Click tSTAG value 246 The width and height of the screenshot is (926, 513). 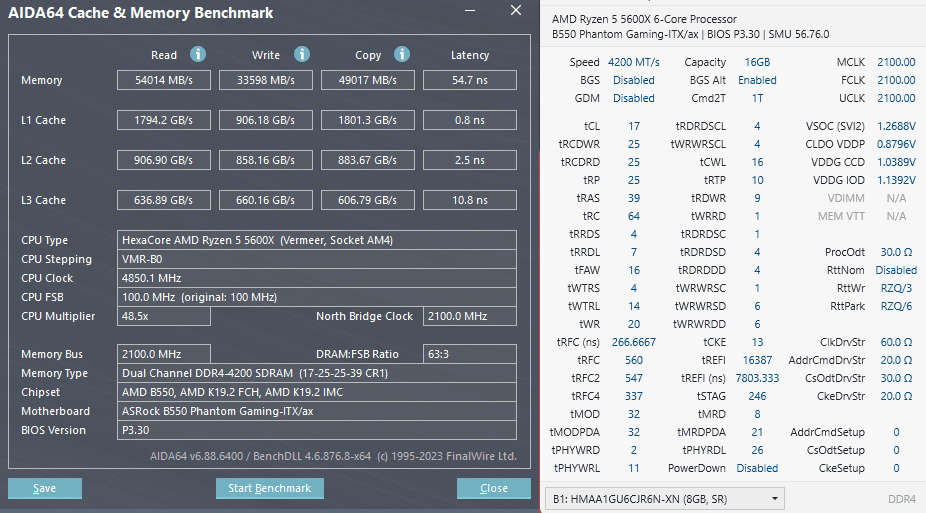(757, 396)
